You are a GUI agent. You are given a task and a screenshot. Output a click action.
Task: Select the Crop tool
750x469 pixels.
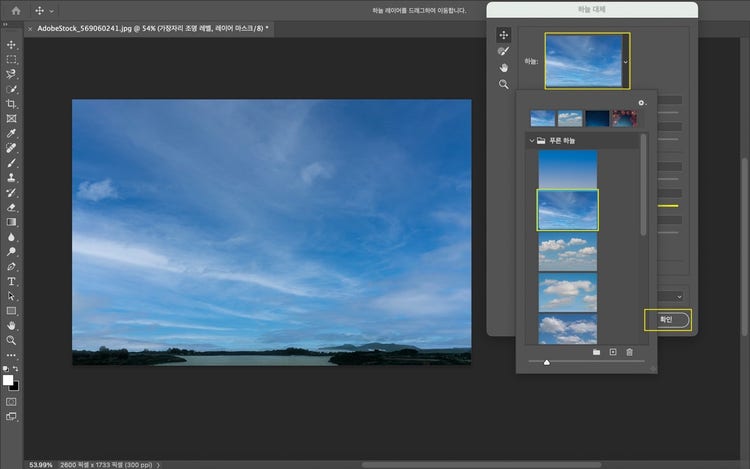11,104
